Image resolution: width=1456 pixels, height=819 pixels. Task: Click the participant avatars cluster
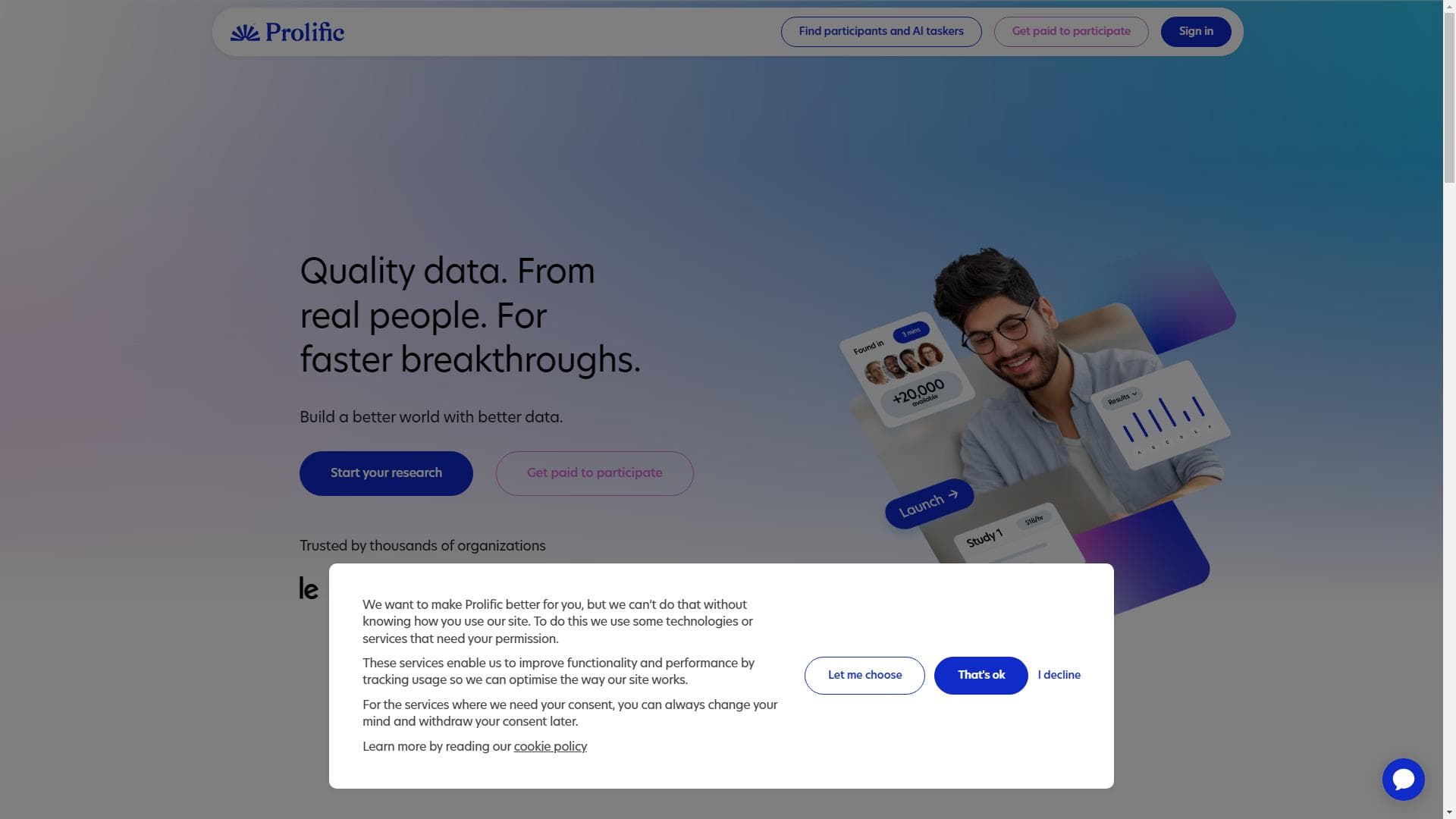coord(904,362)
